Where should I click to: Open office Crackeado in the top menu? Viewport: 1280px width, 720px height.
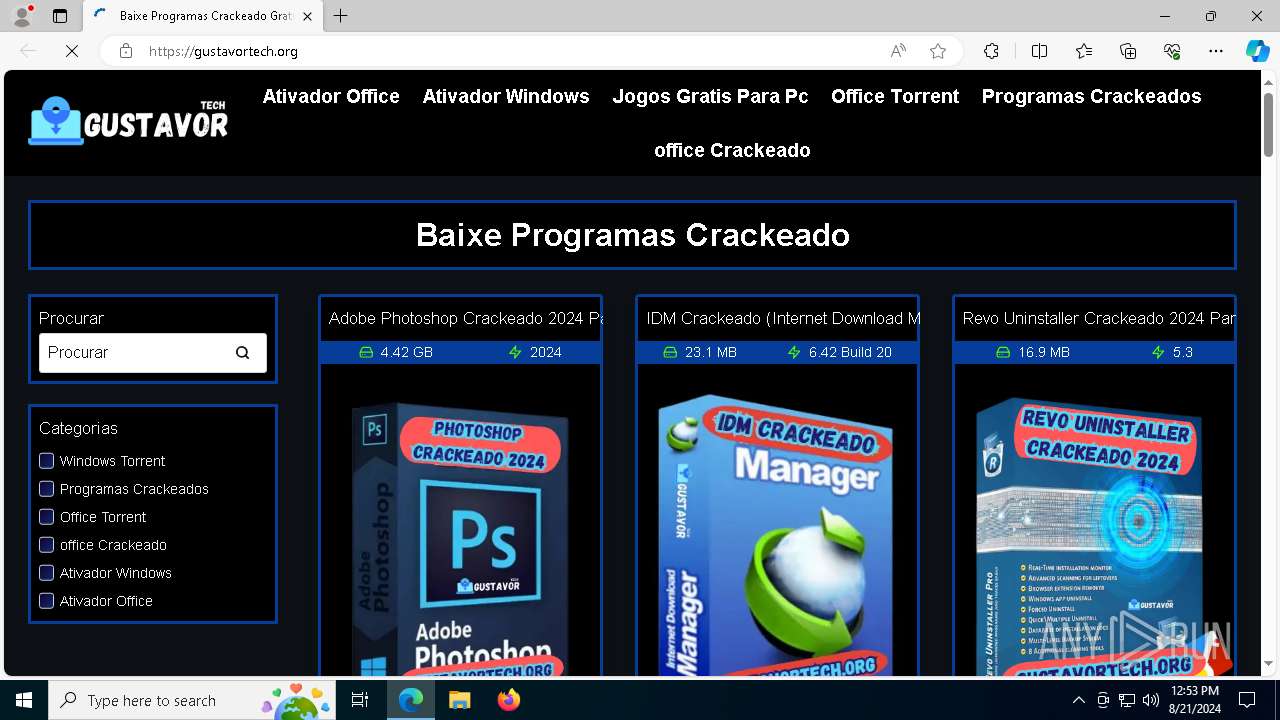[732, 150]
